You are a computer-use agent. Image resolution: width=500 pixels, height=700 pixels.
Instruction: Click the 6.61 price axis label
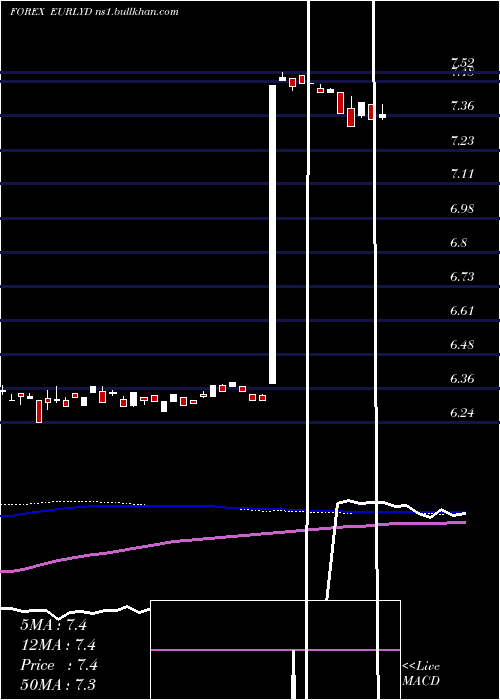462,310
